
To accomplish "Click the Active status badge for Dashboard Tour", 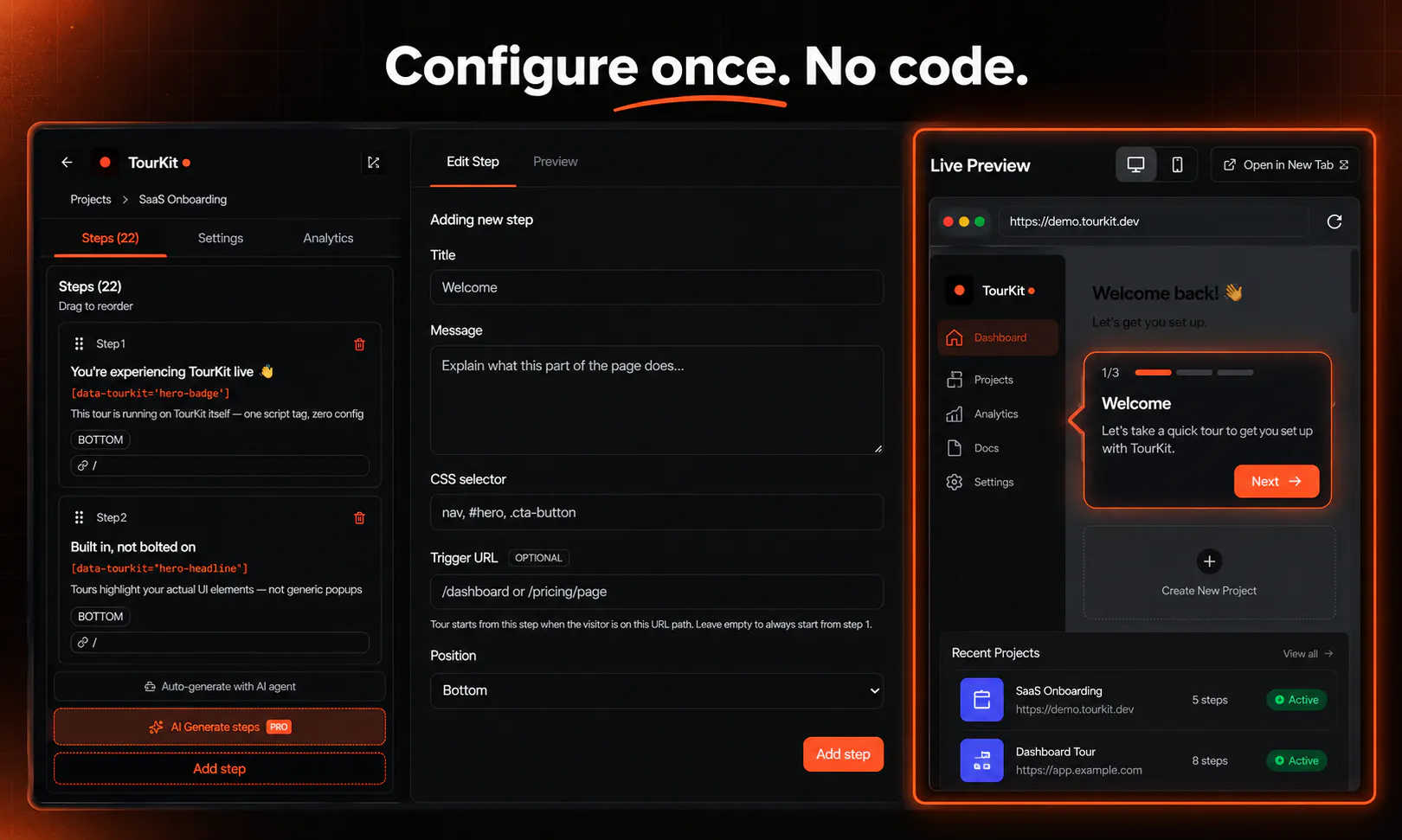I will click(x=1296, y=760).
